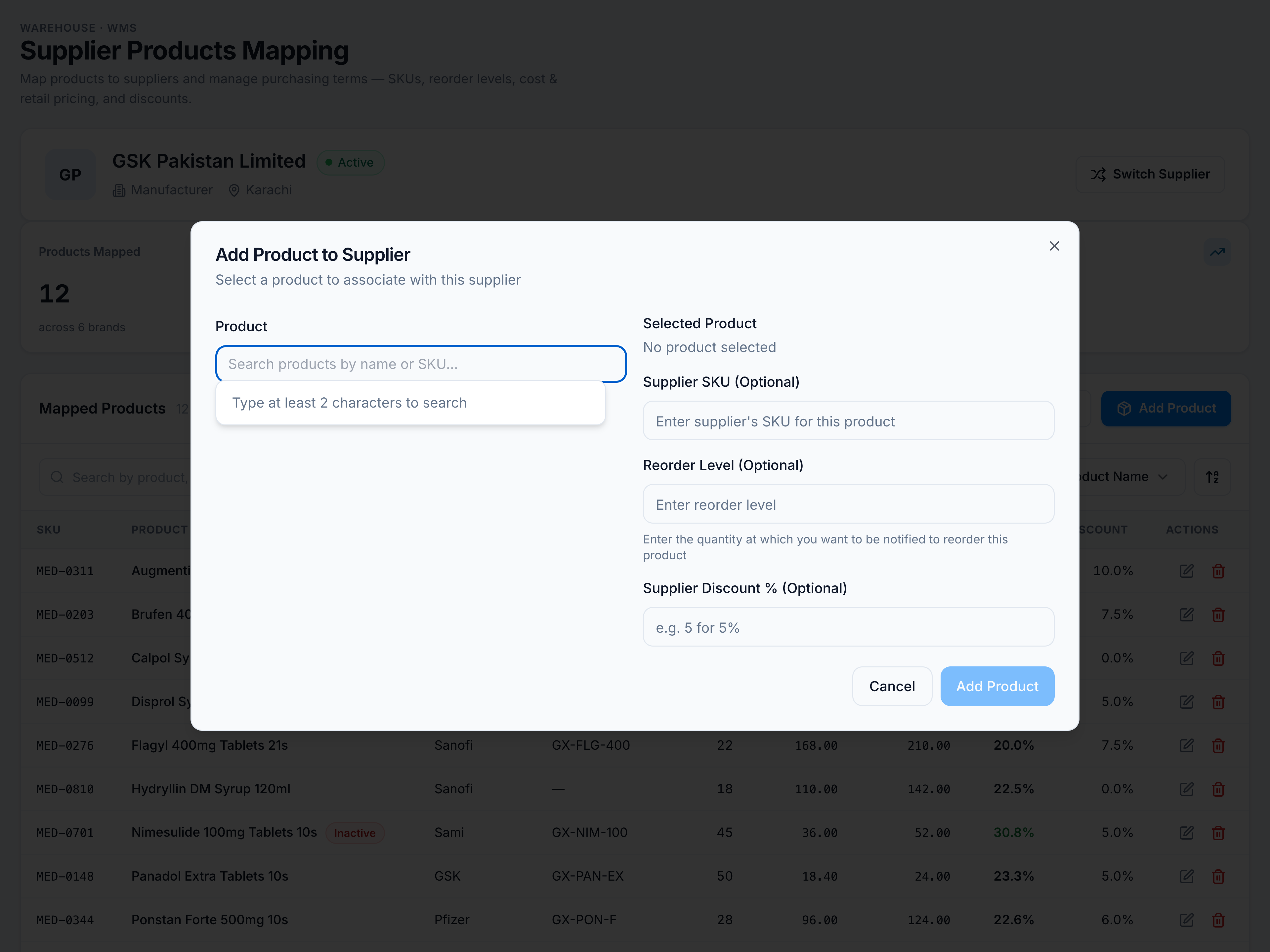1270x952 pixels.
Task: Click the Active status badge
Action: click(350, 162)
